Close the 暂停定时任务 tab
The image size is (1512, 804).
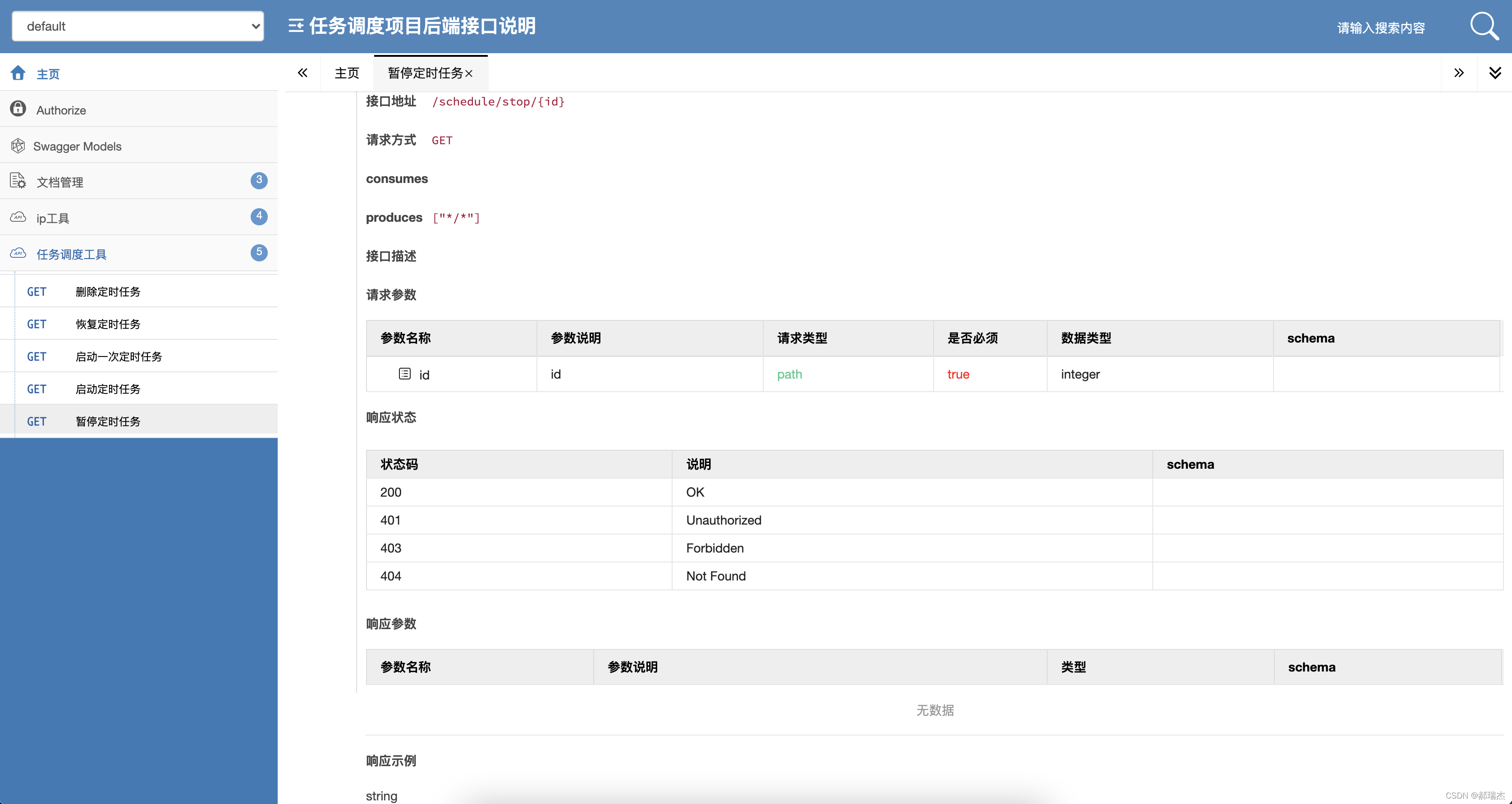tap(469, 74)
